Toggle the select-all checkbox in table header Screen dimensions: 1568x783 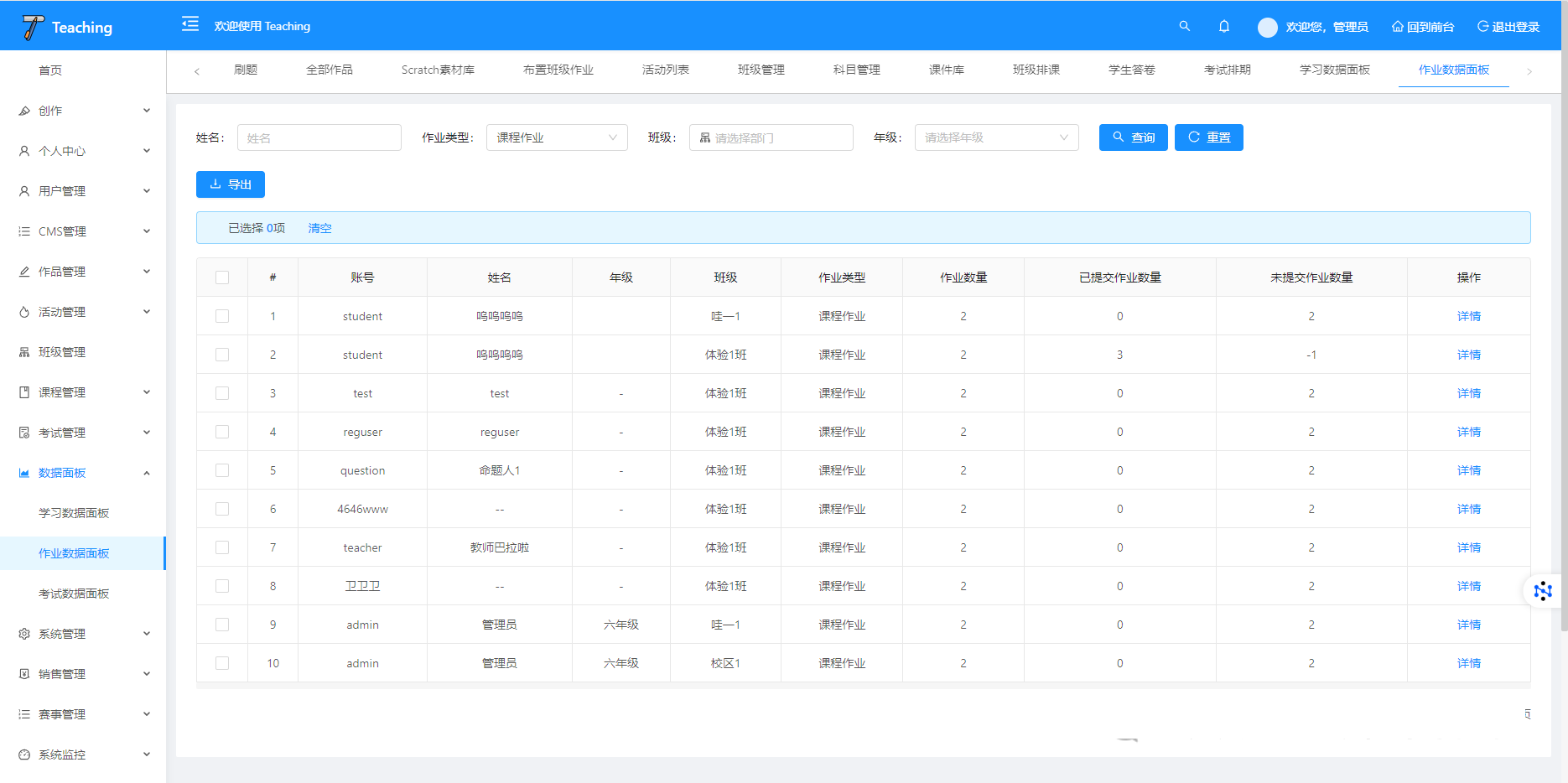222,277
